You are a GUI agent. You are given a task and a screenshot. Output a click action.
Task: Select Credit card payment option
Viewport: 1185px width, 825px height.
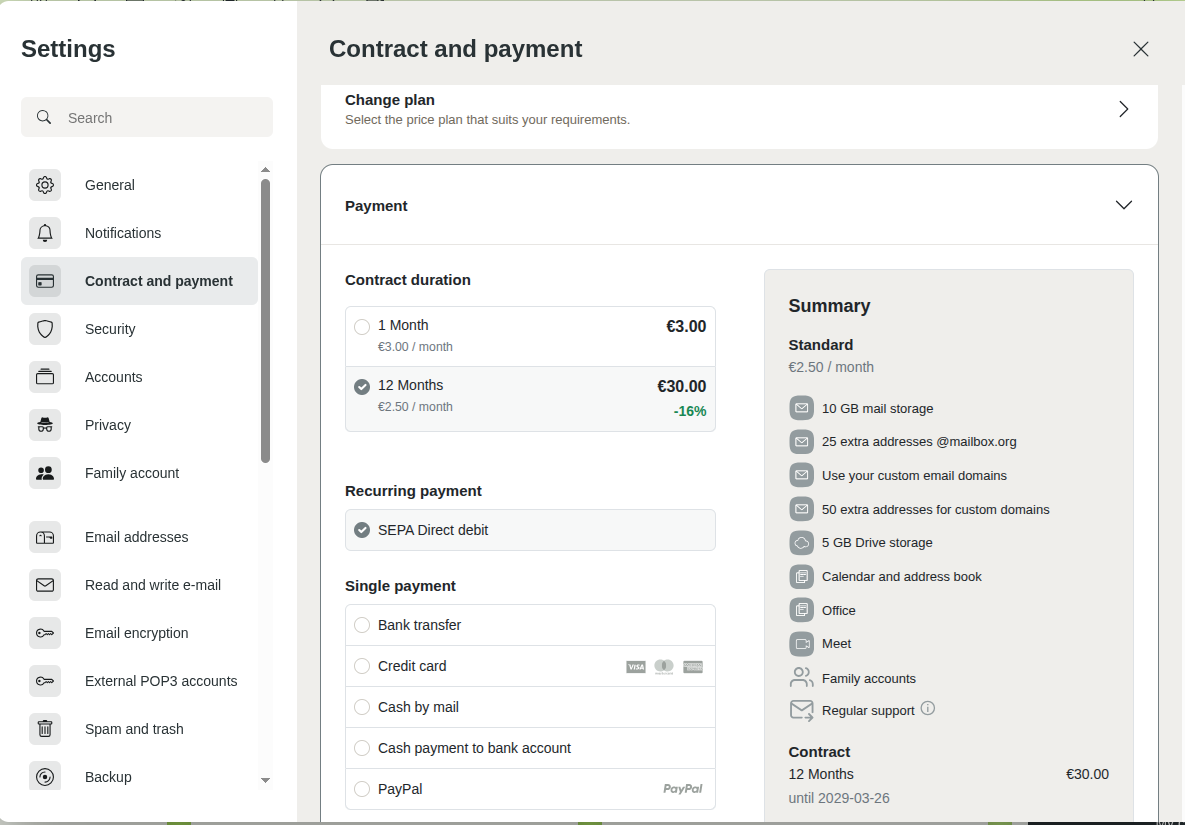click(x=362, y=666)
